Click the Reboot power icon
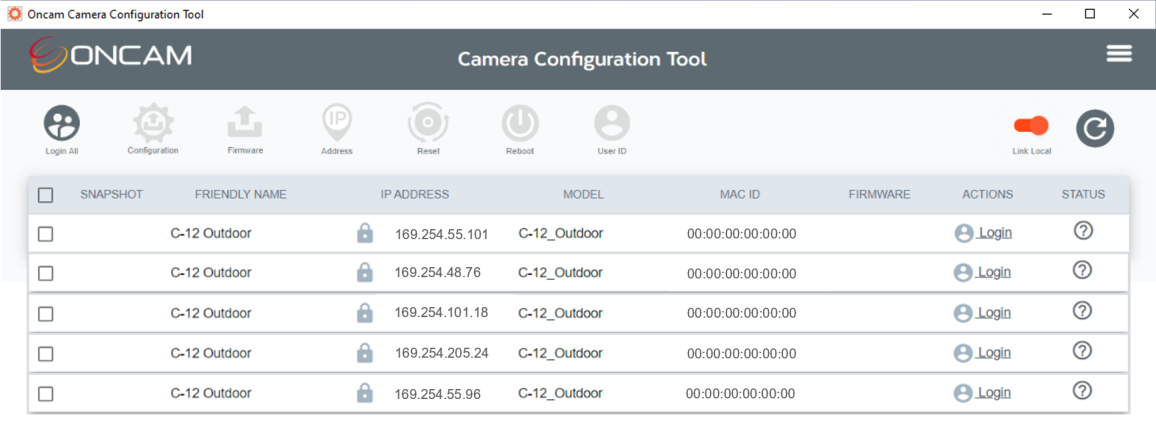 tap(520, 123)
